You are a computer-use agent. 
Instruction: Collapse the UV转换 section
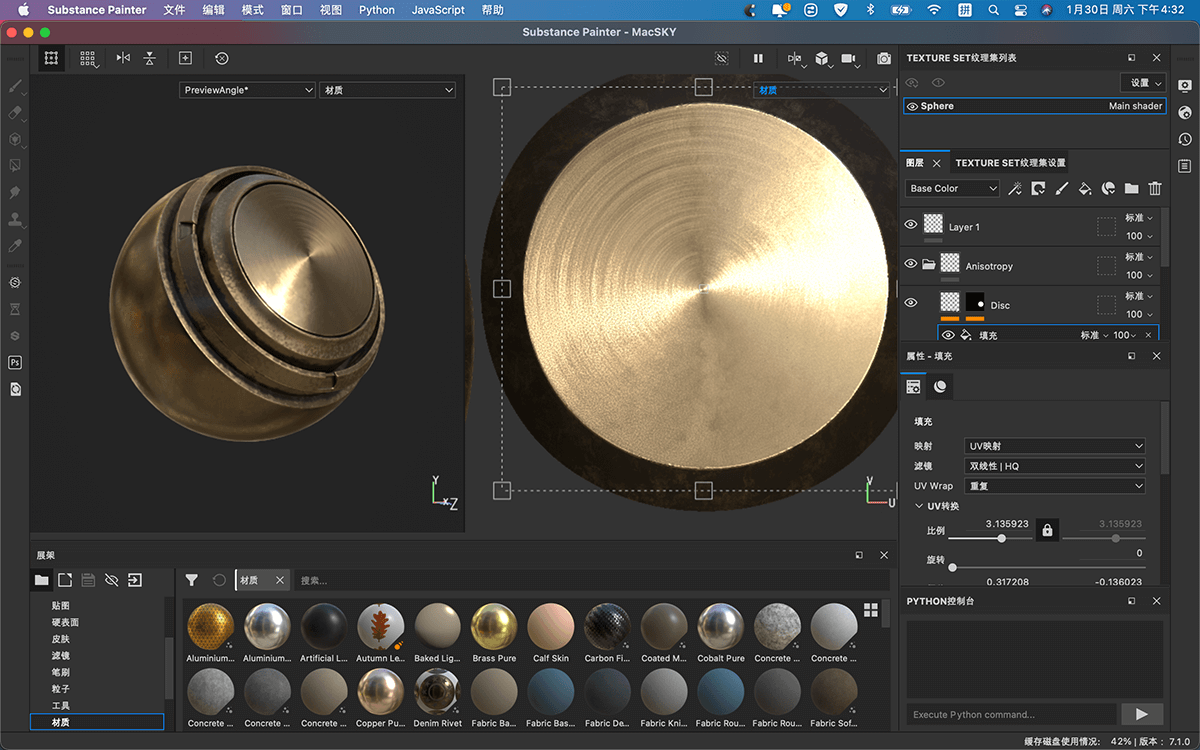click(x=919, y=506)
